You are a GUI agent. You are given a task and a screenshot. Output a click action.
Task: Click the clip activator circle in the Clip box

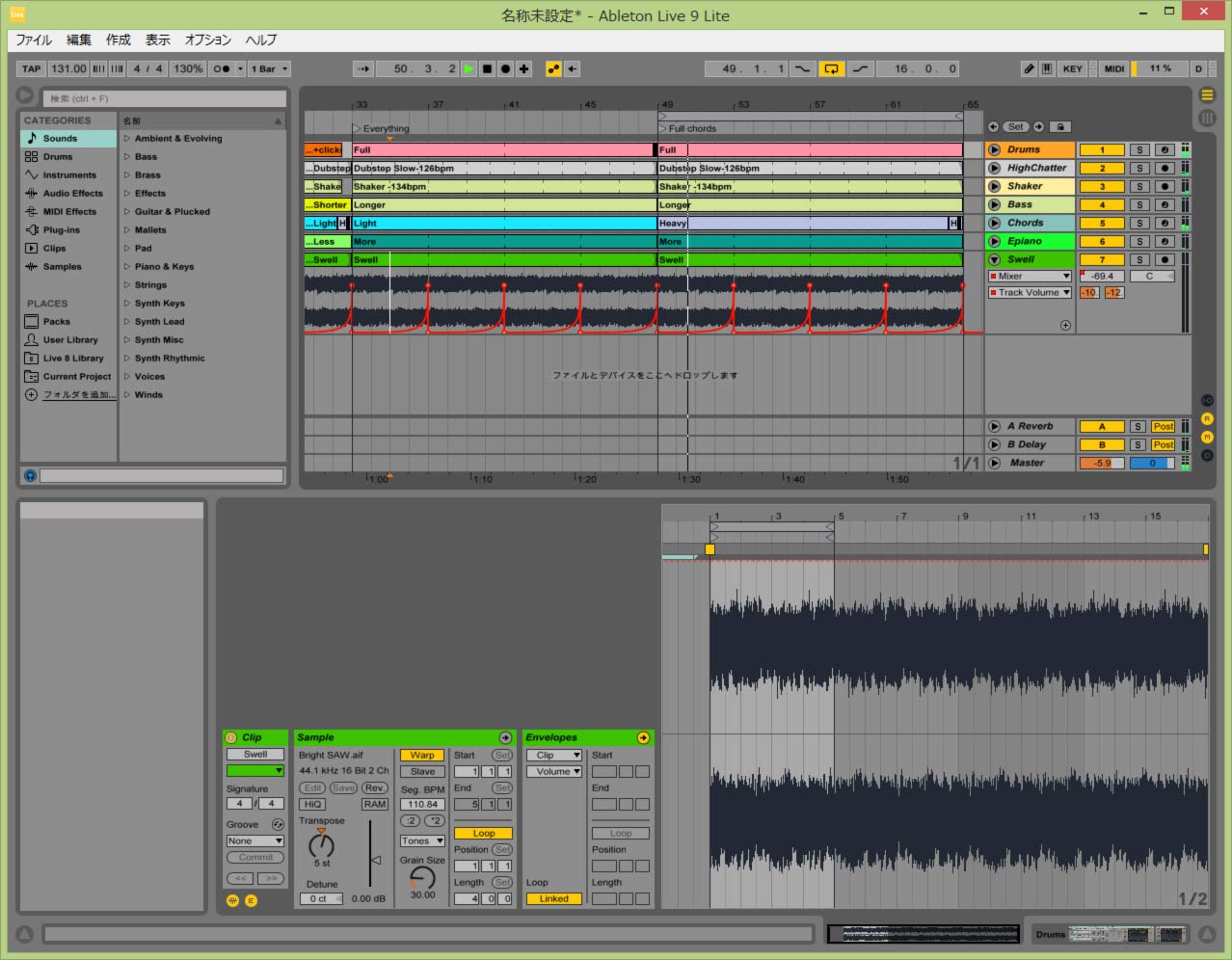point(230,737)
